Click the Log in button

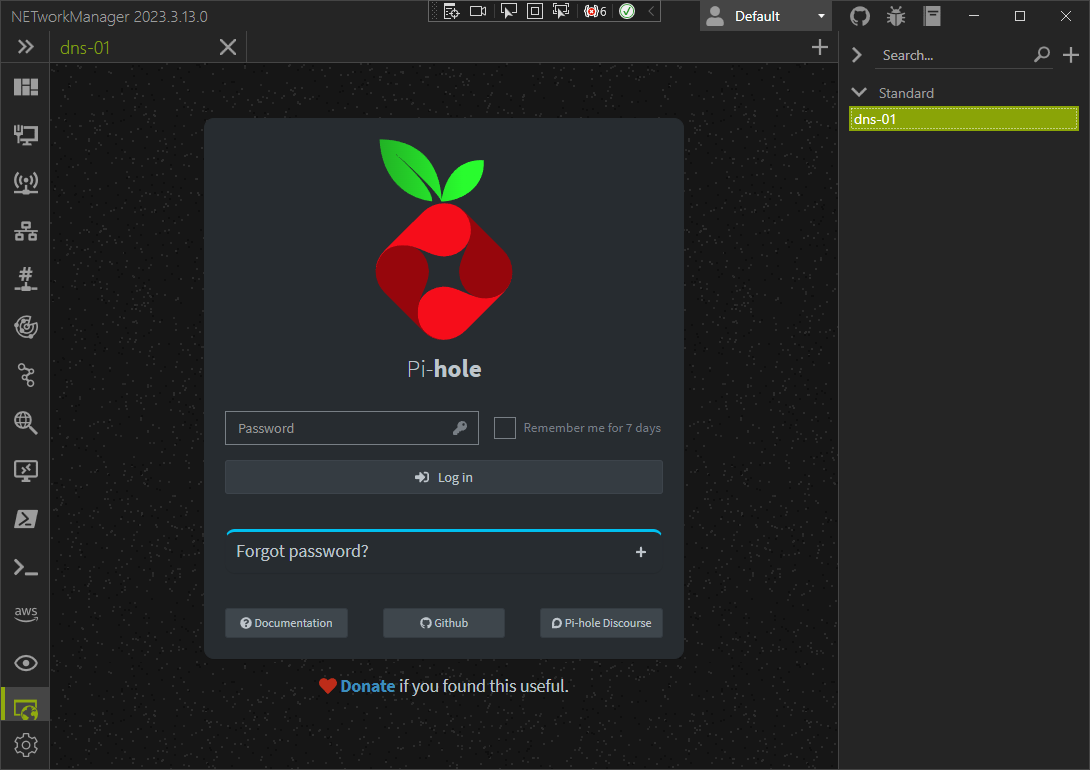(444, 477)
